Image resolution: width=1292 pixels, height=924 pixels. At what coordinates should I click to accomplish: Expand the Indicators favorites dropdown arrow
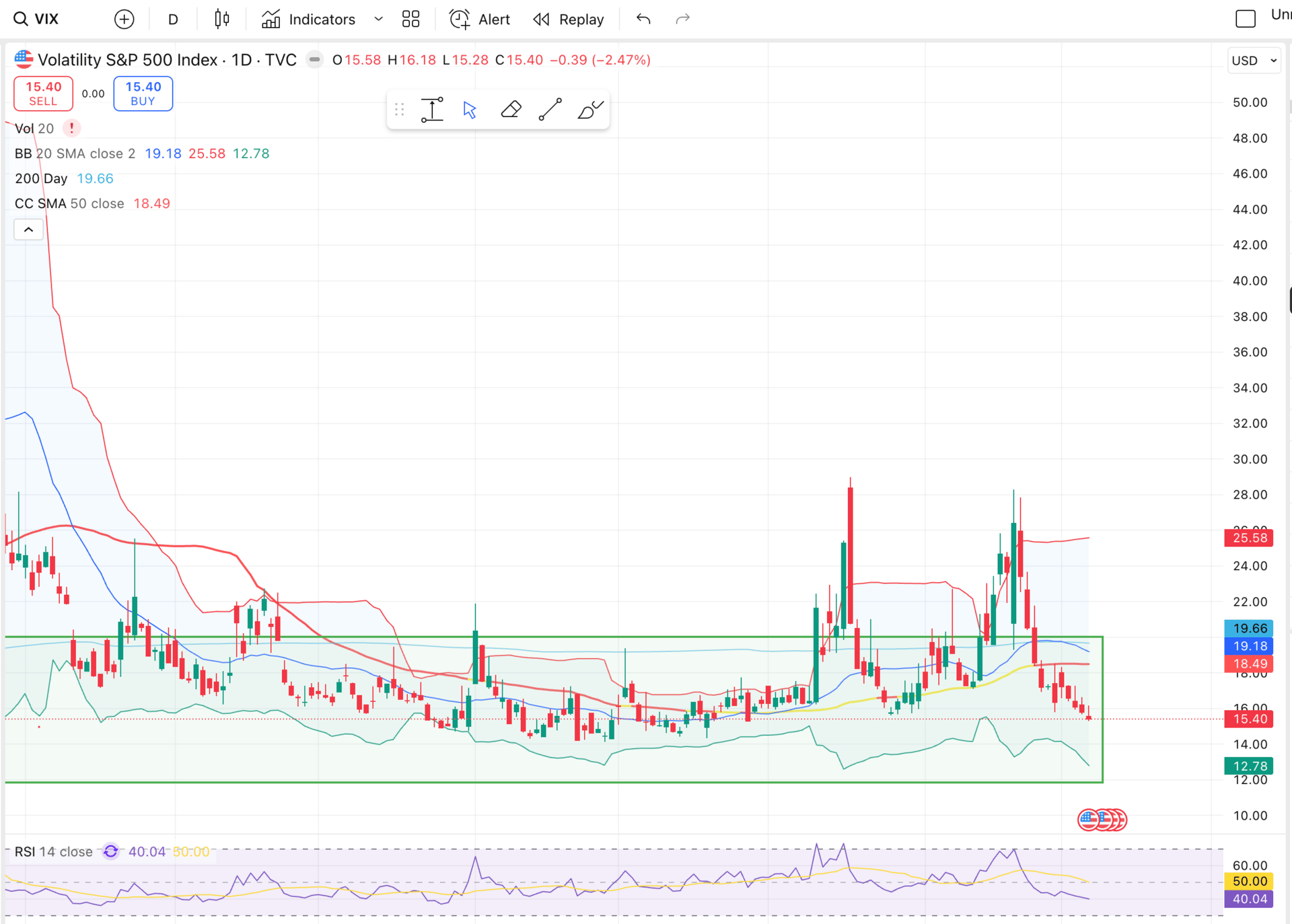tap(378, 19)
